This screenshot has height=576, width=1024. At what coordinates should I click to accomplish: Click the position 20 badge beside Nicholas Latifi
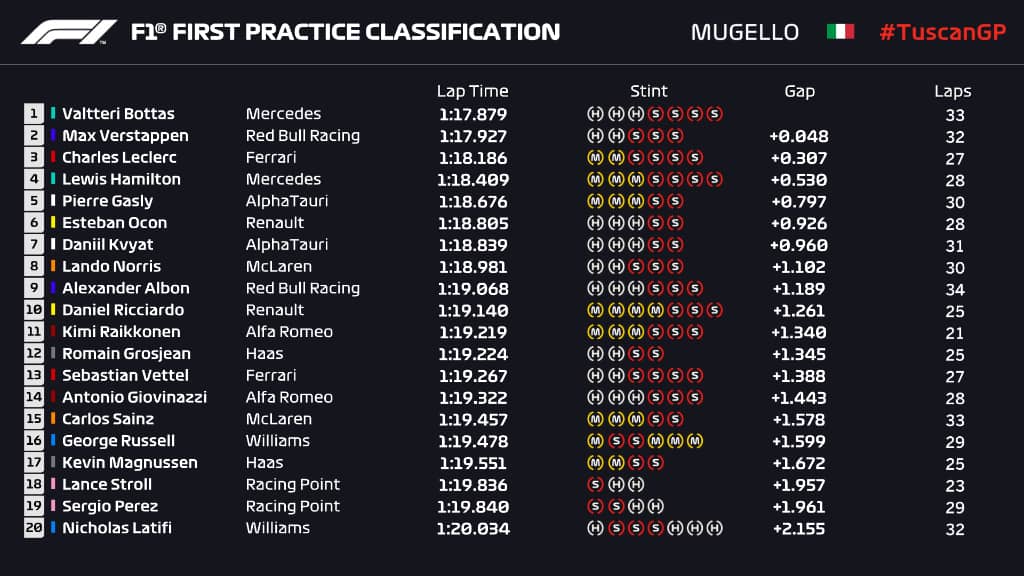pos(34,528)
